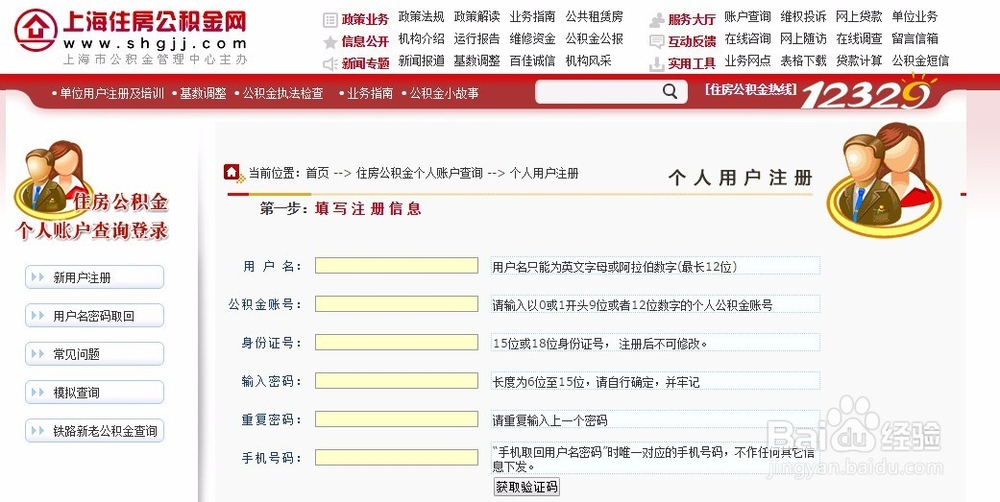Open the 信息公开 menu
Image resolution: width=1000 pixels, height=502 pixels.
(x=365, y=42)
